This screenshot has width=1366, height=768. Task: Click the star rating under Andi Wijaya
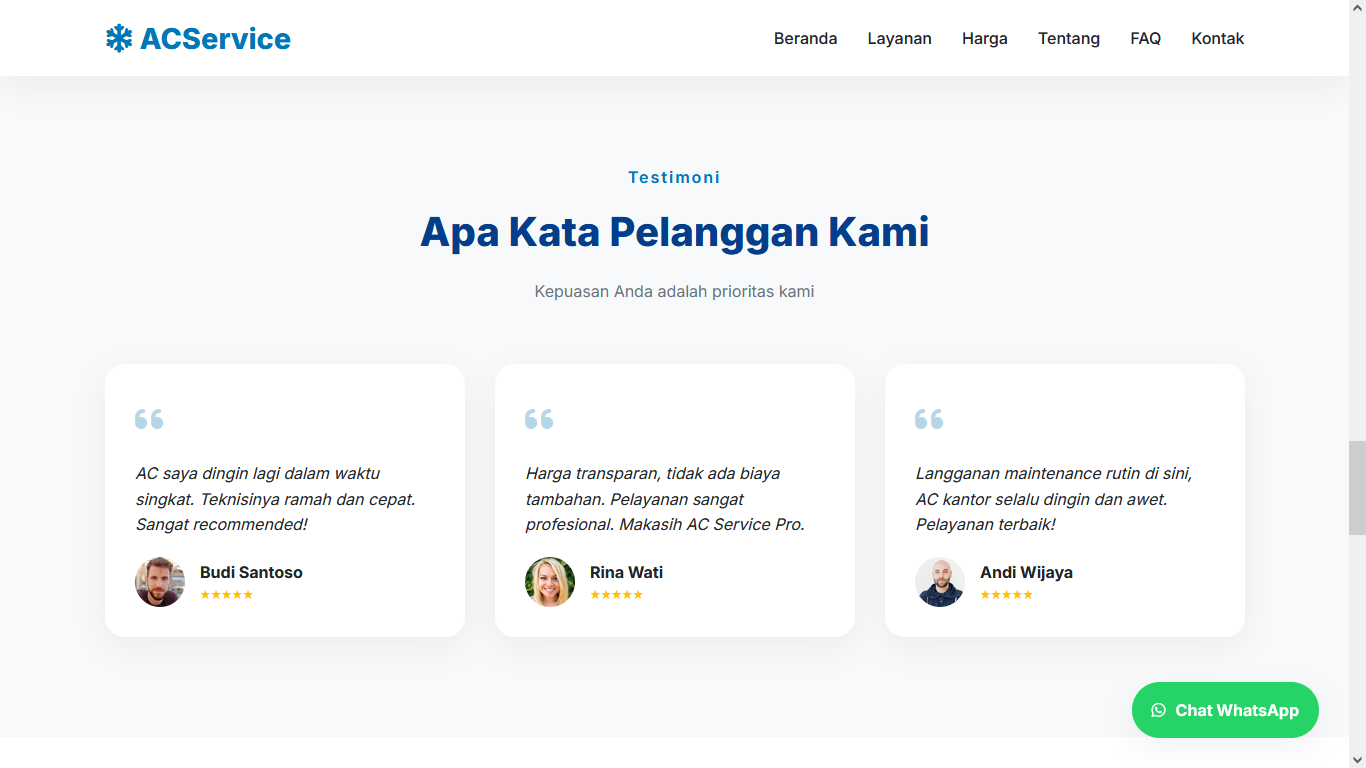(x=1006, y=595)
